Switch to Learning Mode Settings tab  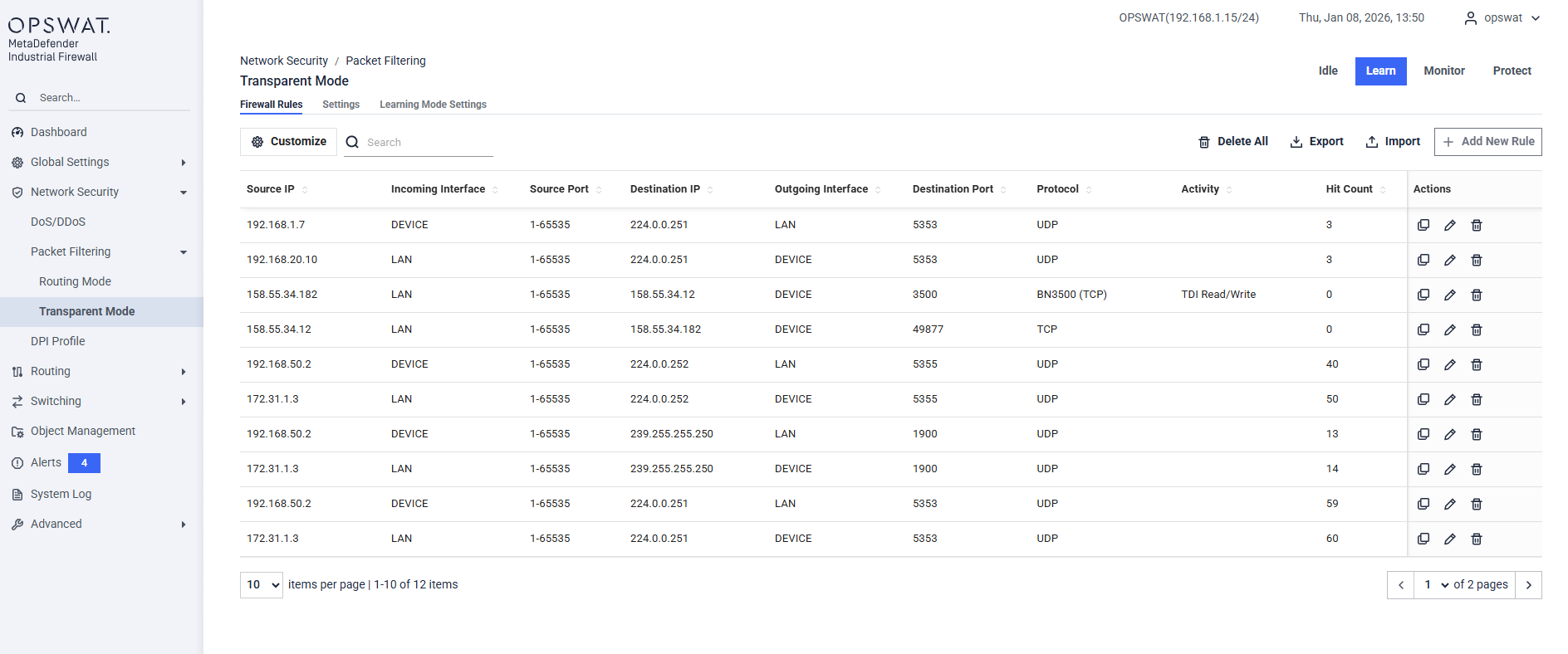click(x=433, y=105)
